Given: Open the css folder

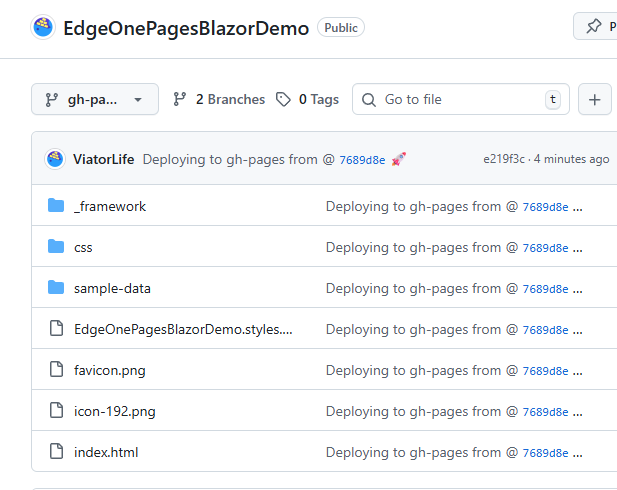Looking at the screenshot, I should click(83, 248).
